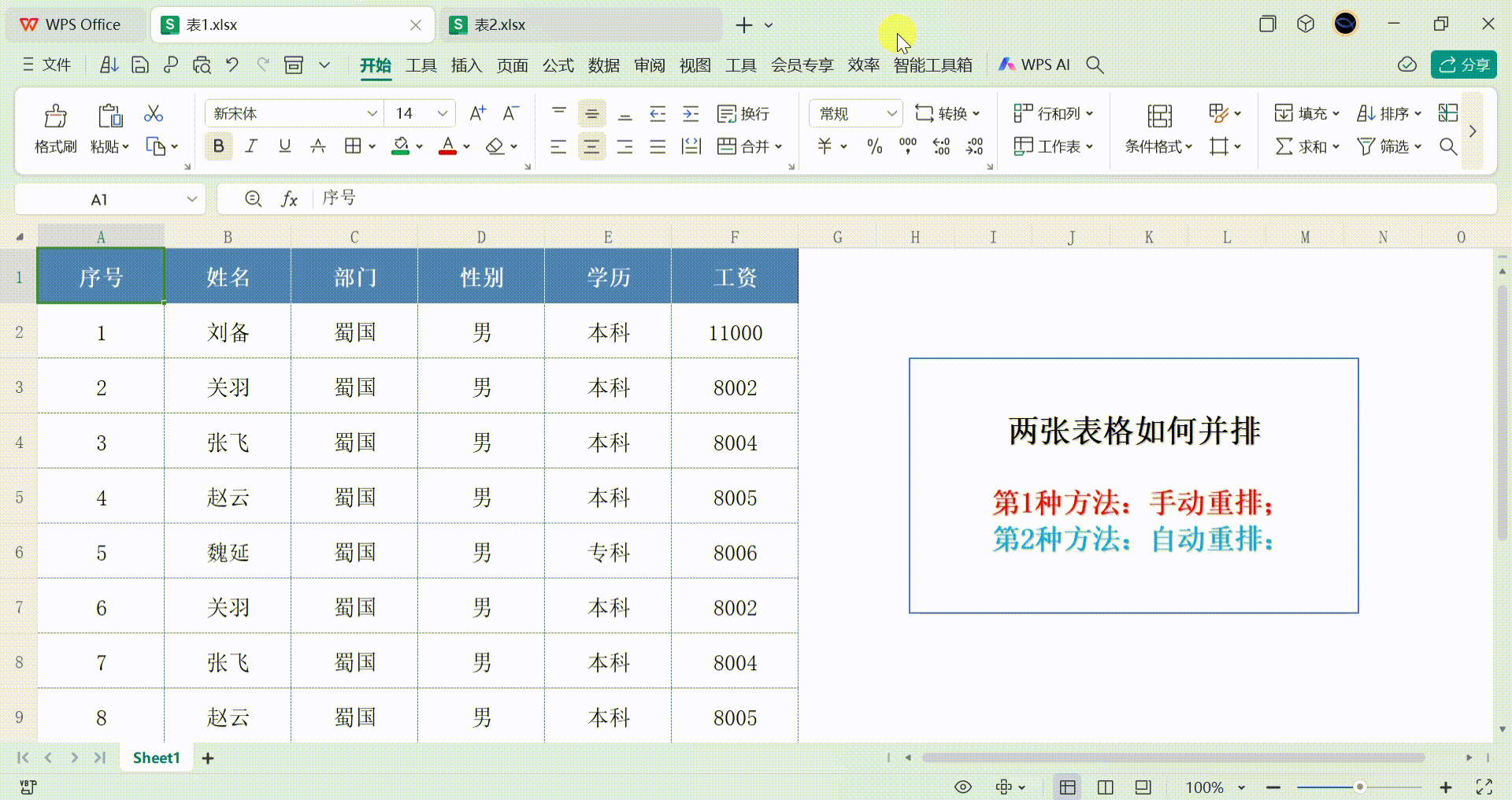This screenshot has height=800, width=1512.
Task: Align text center horizontally
Action: [591, 146]
